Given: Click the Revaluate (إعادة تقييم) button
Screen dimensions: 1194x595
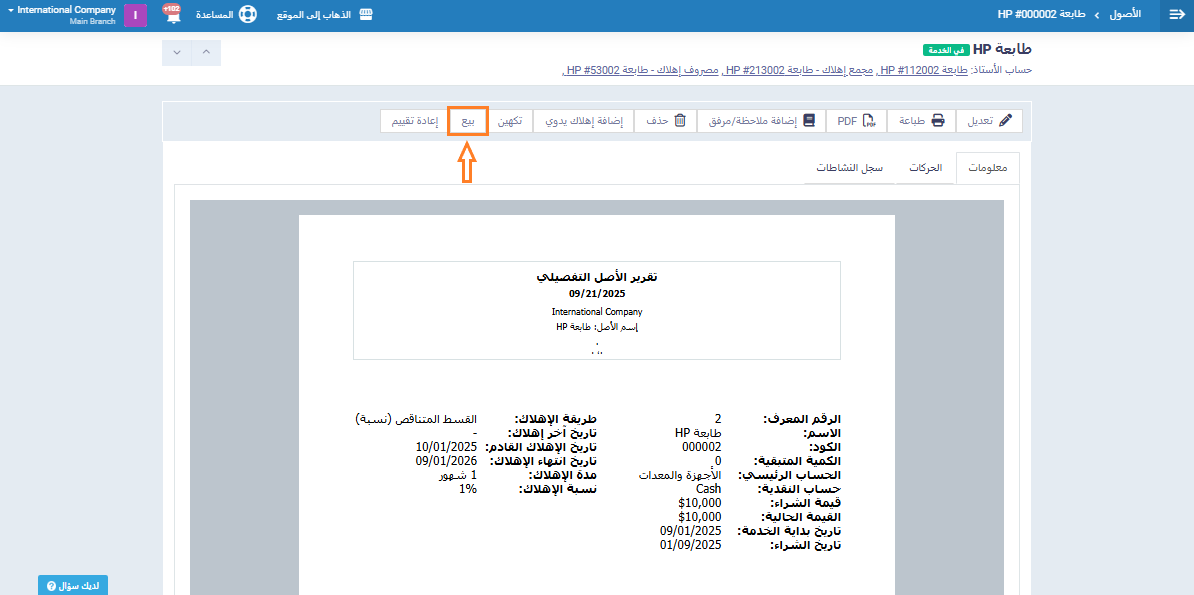Looking at the screenshot, I should click(412, 121).
